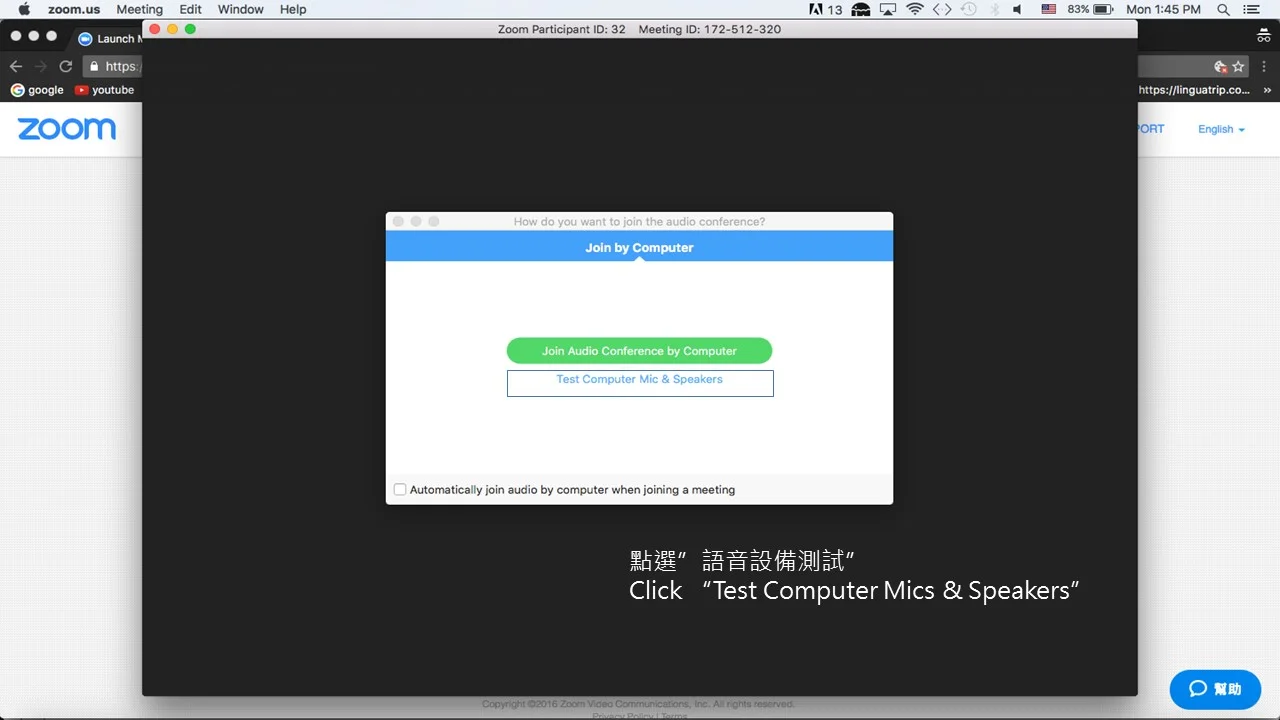
Task: Click the AirPlay display menu bar icon
Action: 888,9
